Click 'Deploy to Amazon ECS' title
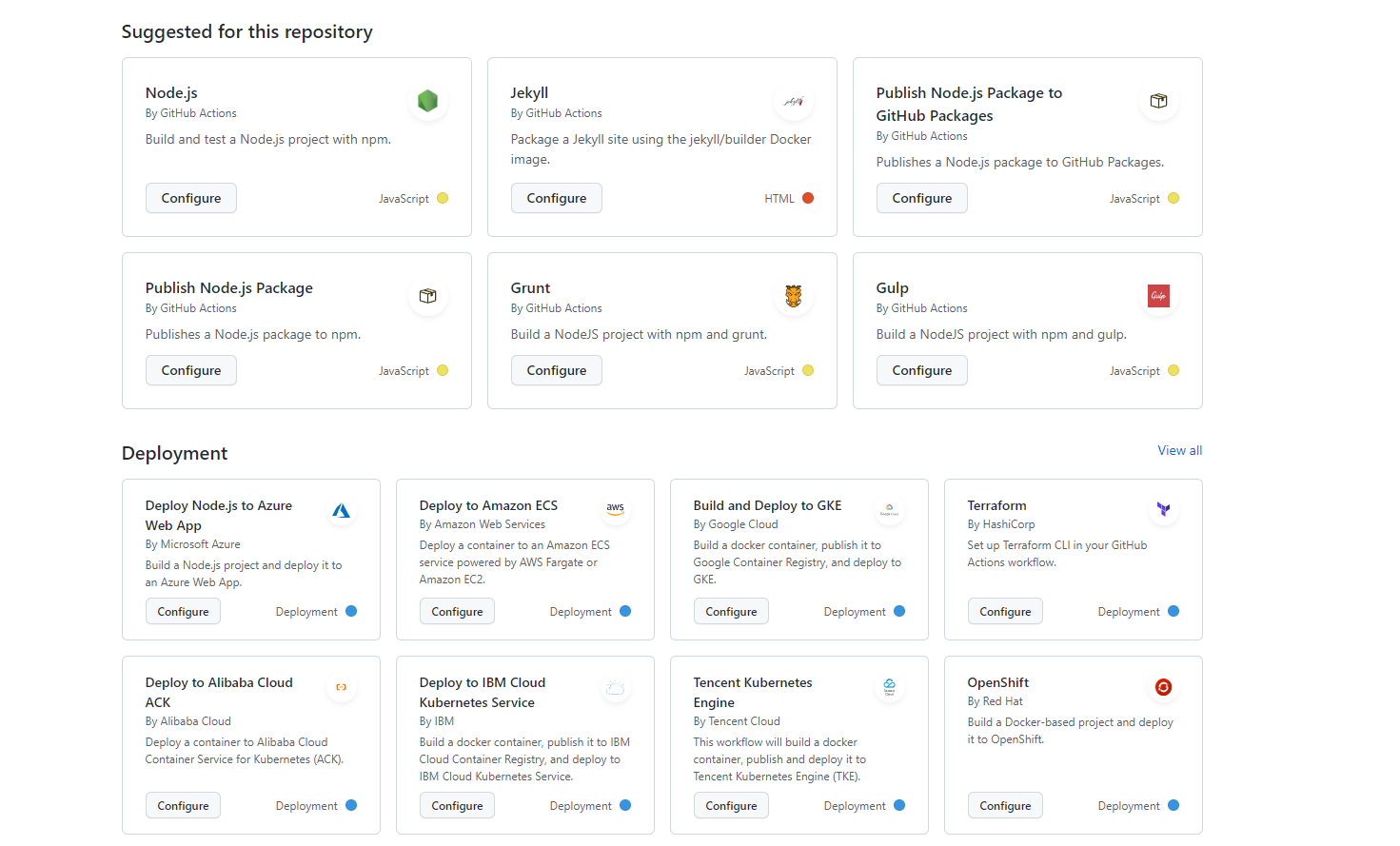 488,505
